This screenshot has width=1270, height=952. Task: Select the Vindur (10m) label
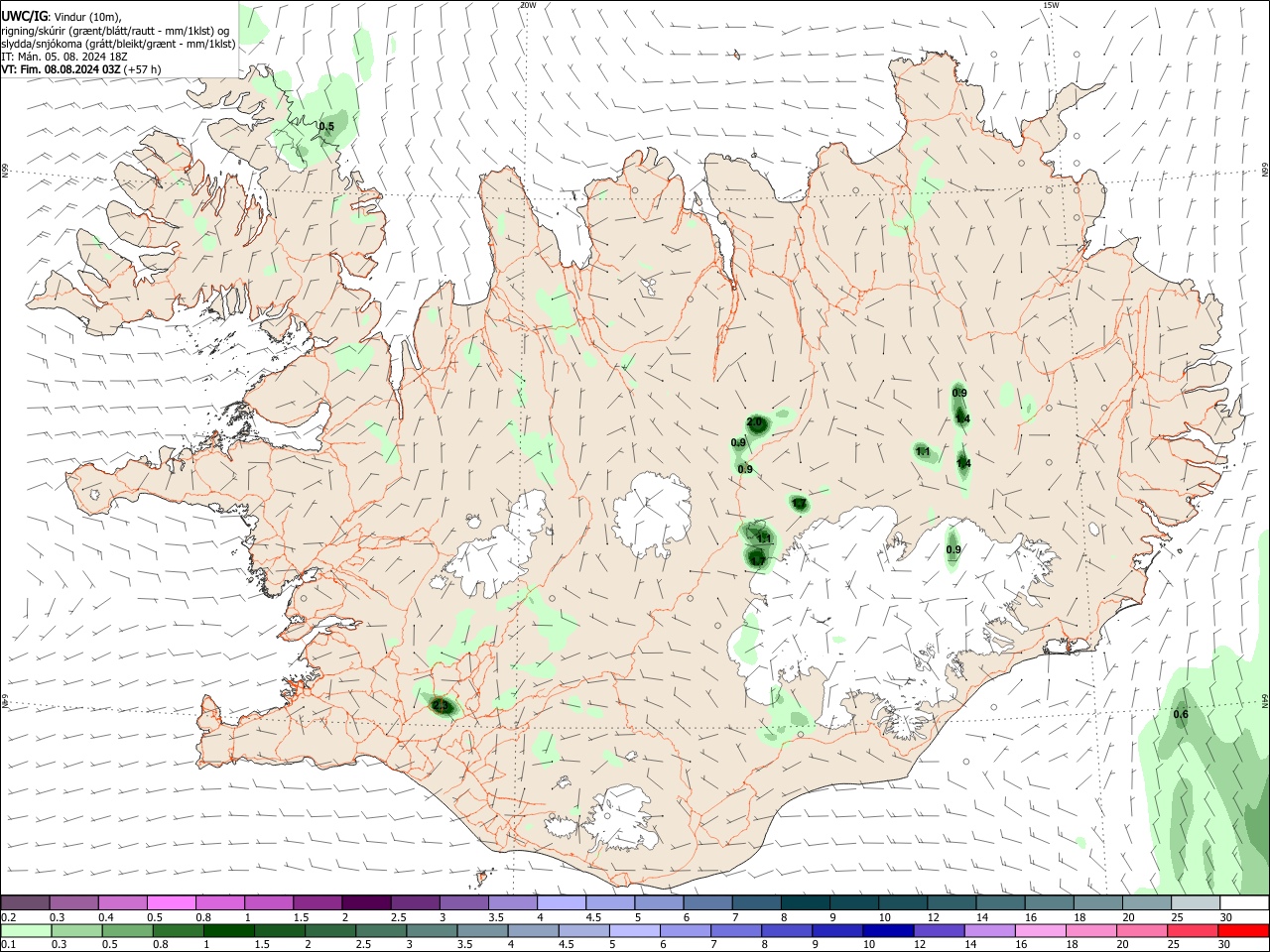(x=87, y=17)
